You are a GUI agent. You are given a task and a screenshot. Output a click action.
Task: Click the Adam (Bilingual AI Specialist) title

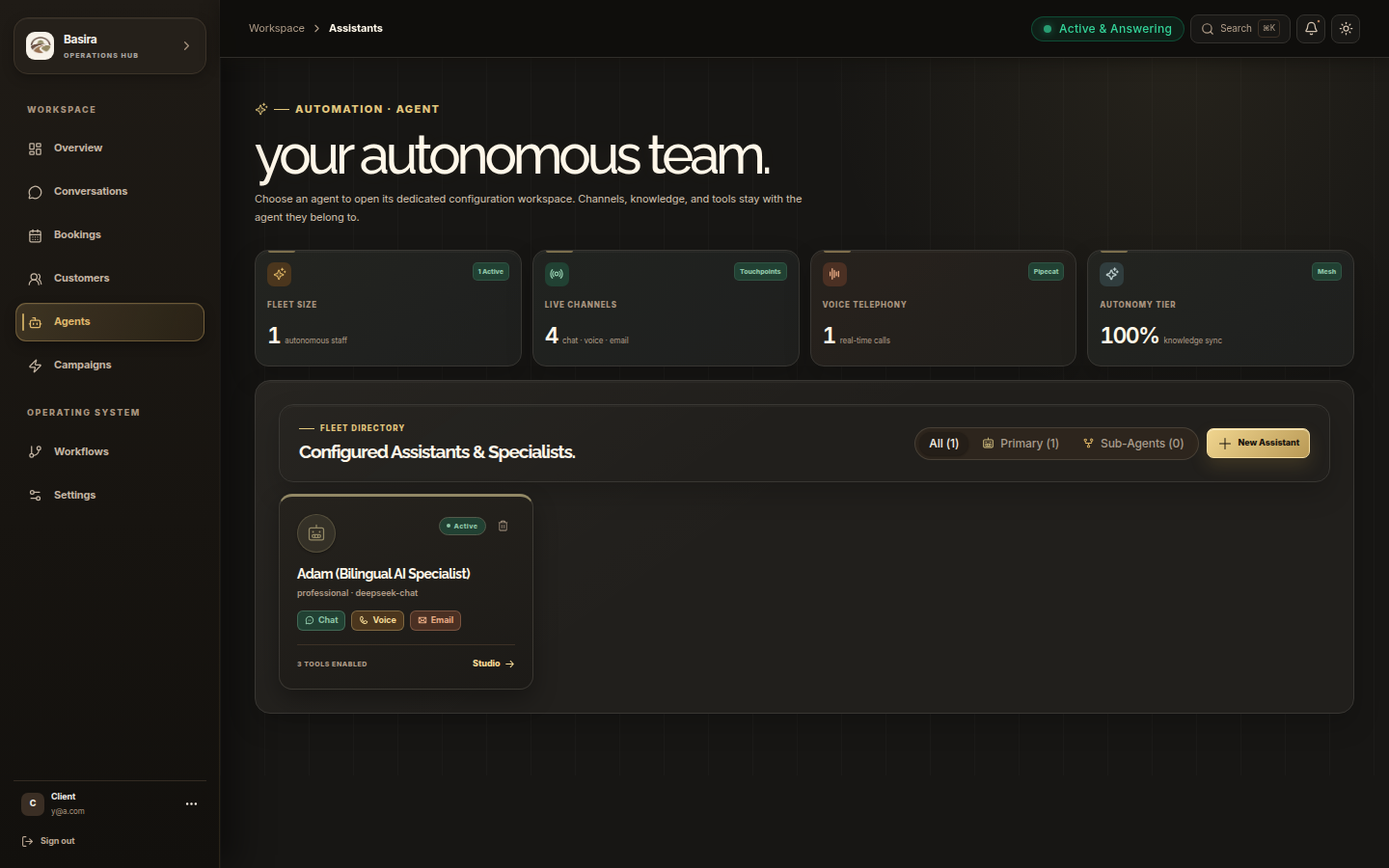pyautogui.click(x=384, y=574)
